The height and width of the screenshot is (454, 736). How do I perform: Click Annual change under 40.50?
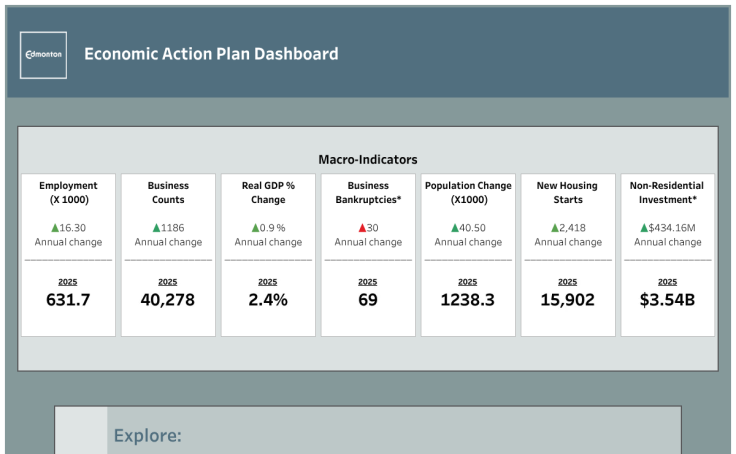[x=468, y=242]
